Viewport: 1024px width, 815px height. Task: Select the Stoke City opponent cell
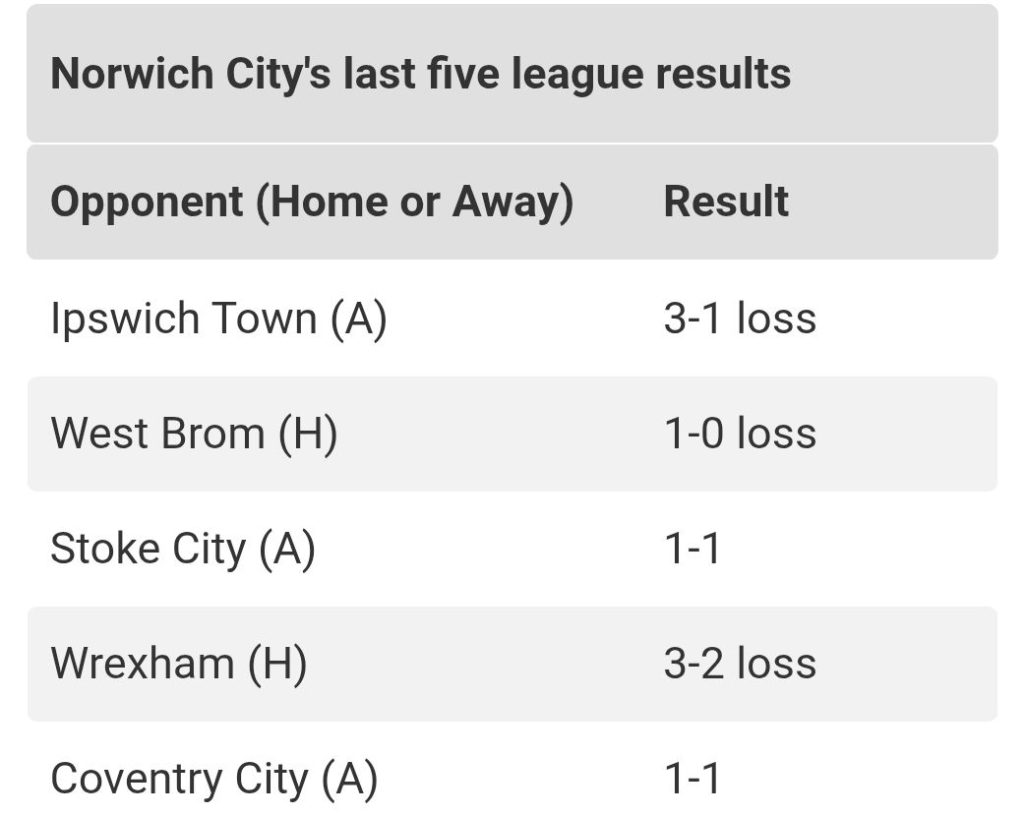182,549
